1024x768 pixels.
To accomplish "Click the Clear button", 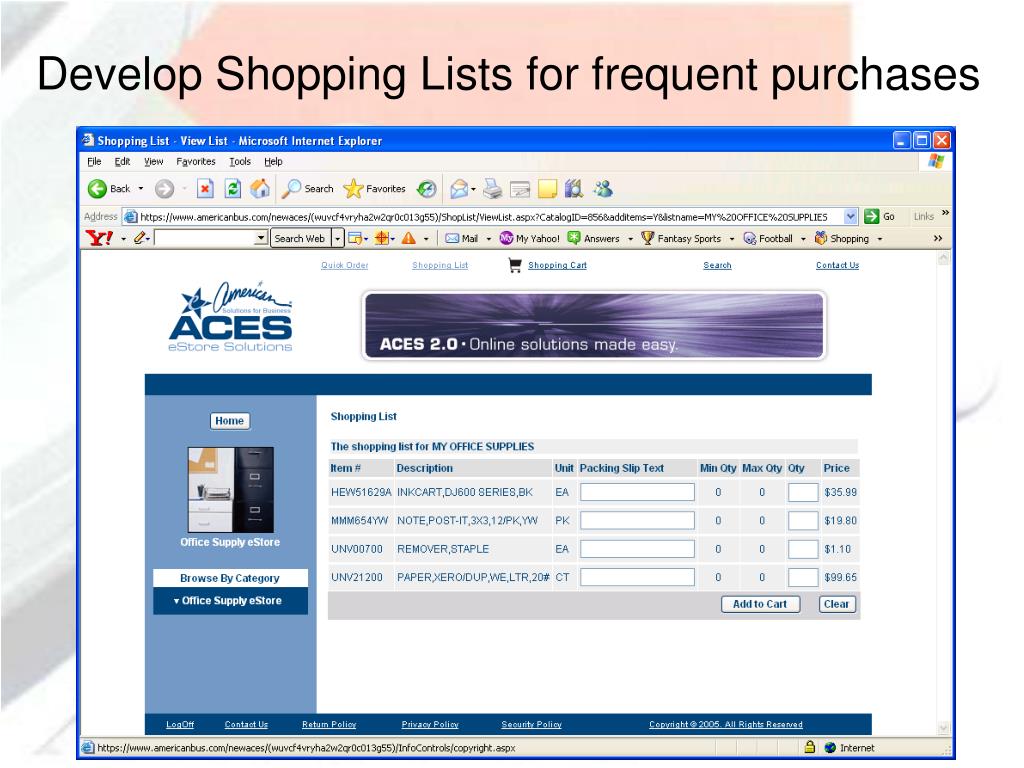I will point(837,604).
